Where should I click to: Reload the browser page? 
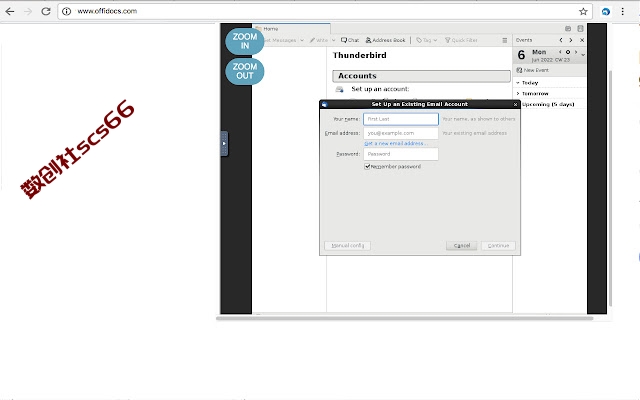46,11
